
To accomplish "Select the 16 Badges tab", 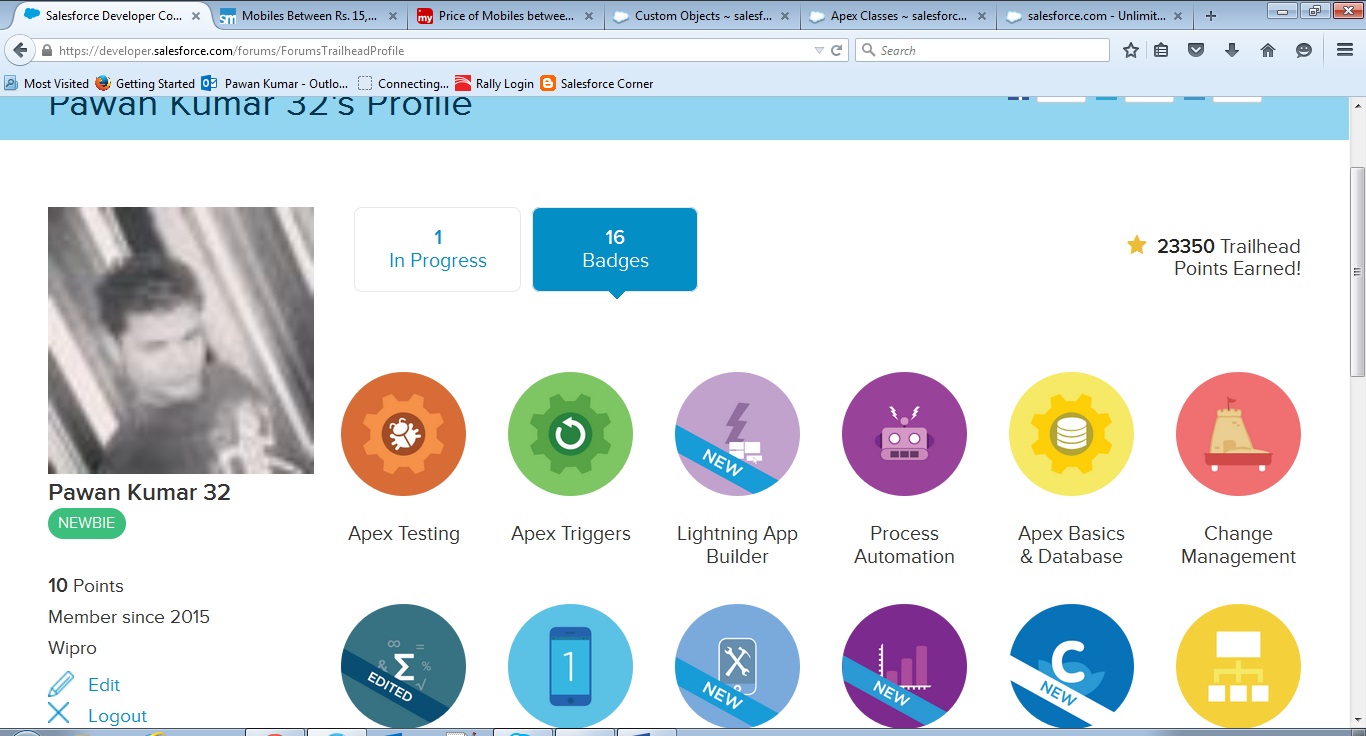I will point(615,249).
